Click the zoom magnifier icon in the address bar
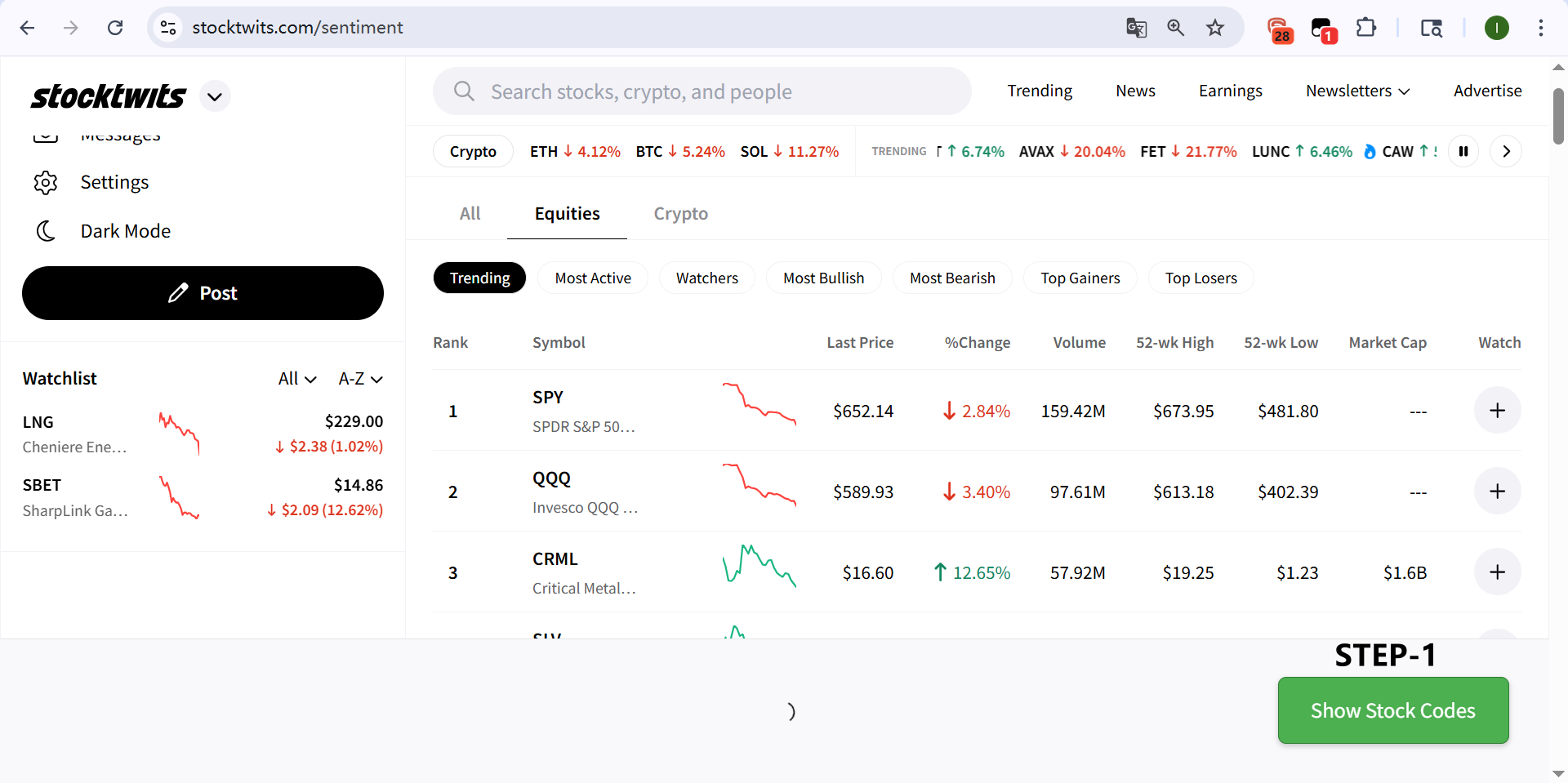 point(1175,28)
